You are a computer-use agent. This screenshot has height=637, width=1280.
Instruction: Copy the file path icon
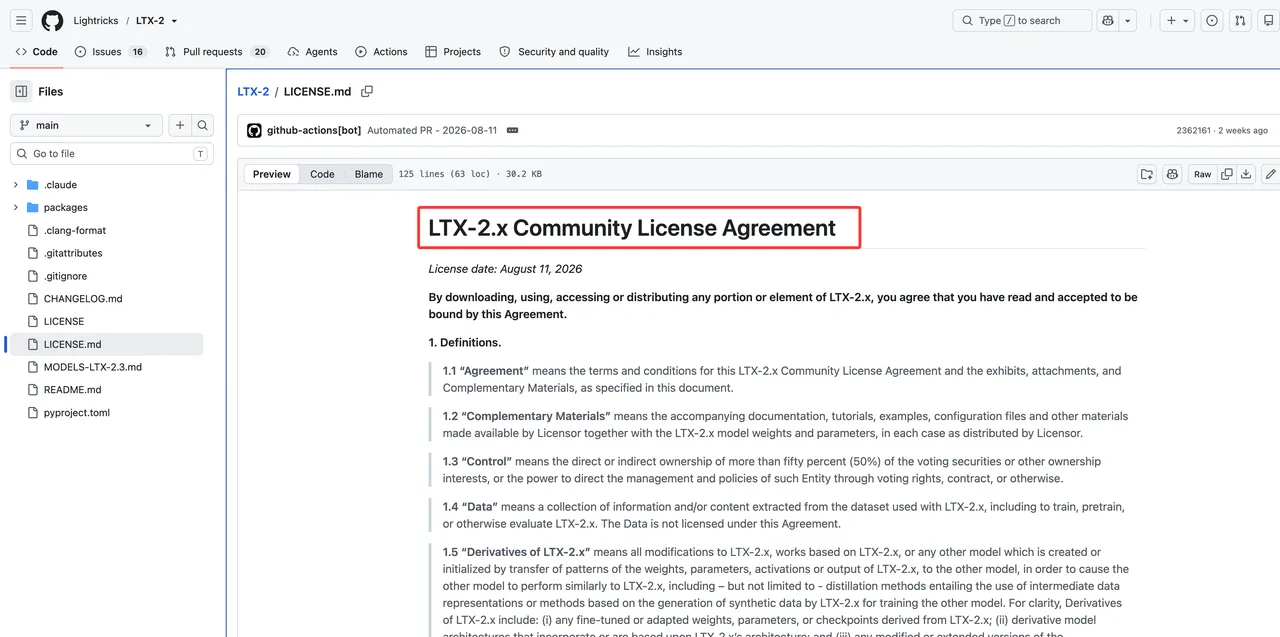pyautogui.click(x=367, y=92)
